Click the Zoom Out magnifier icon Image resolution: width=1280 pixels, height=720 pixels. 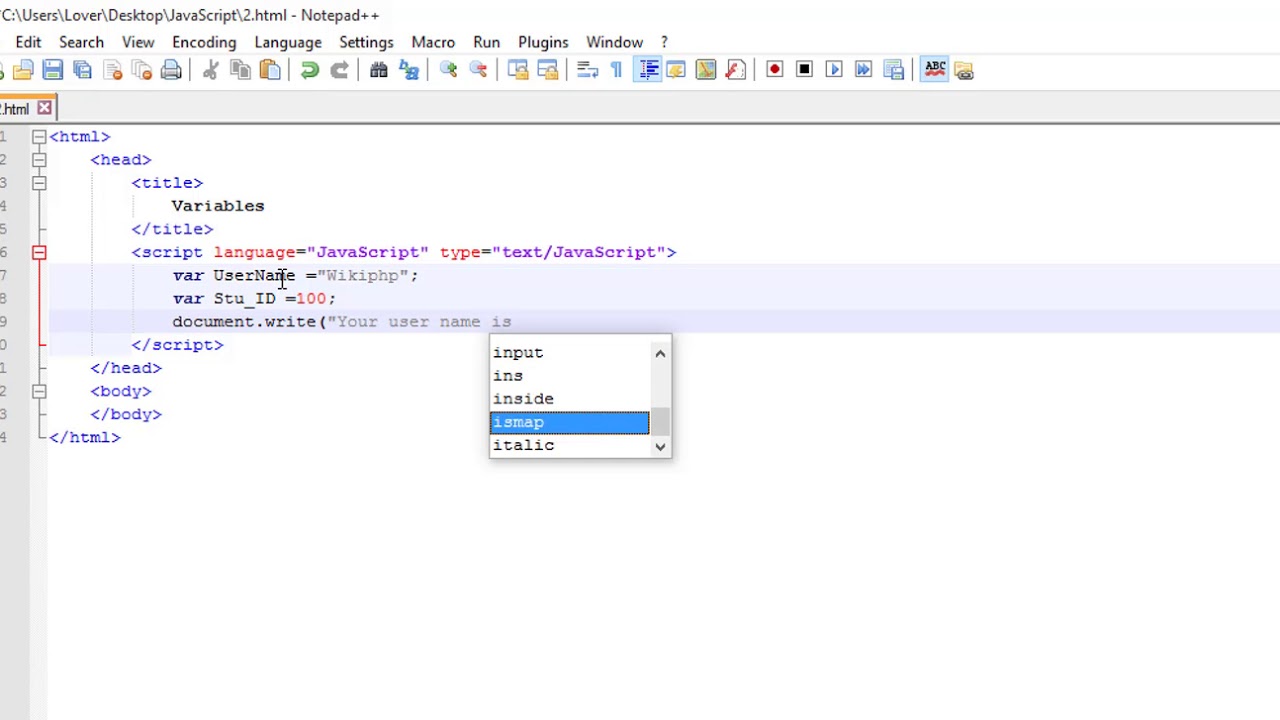(x=478, y=70)
